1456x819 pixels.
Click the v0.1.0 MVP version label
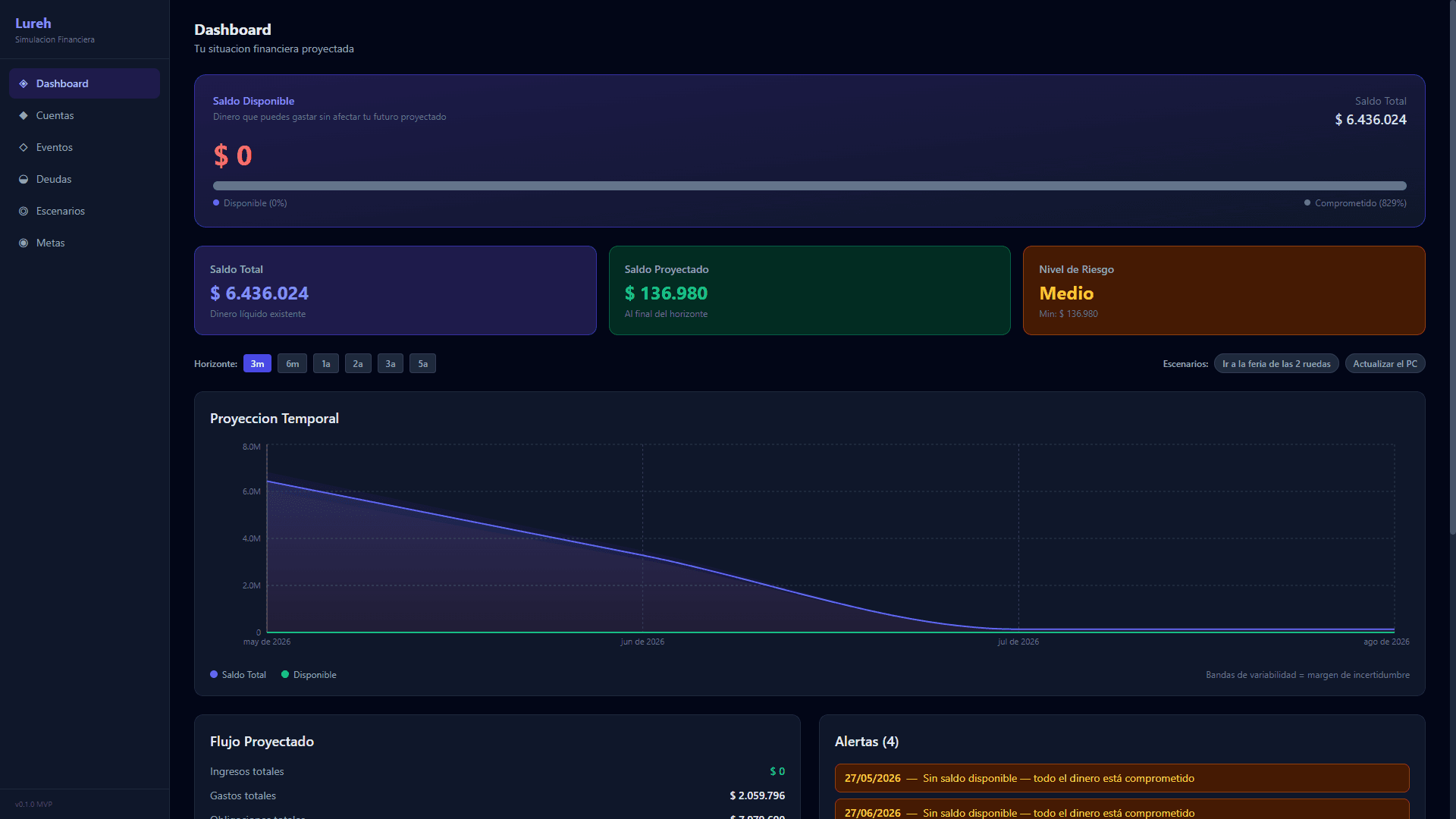[x=33, y=805]
